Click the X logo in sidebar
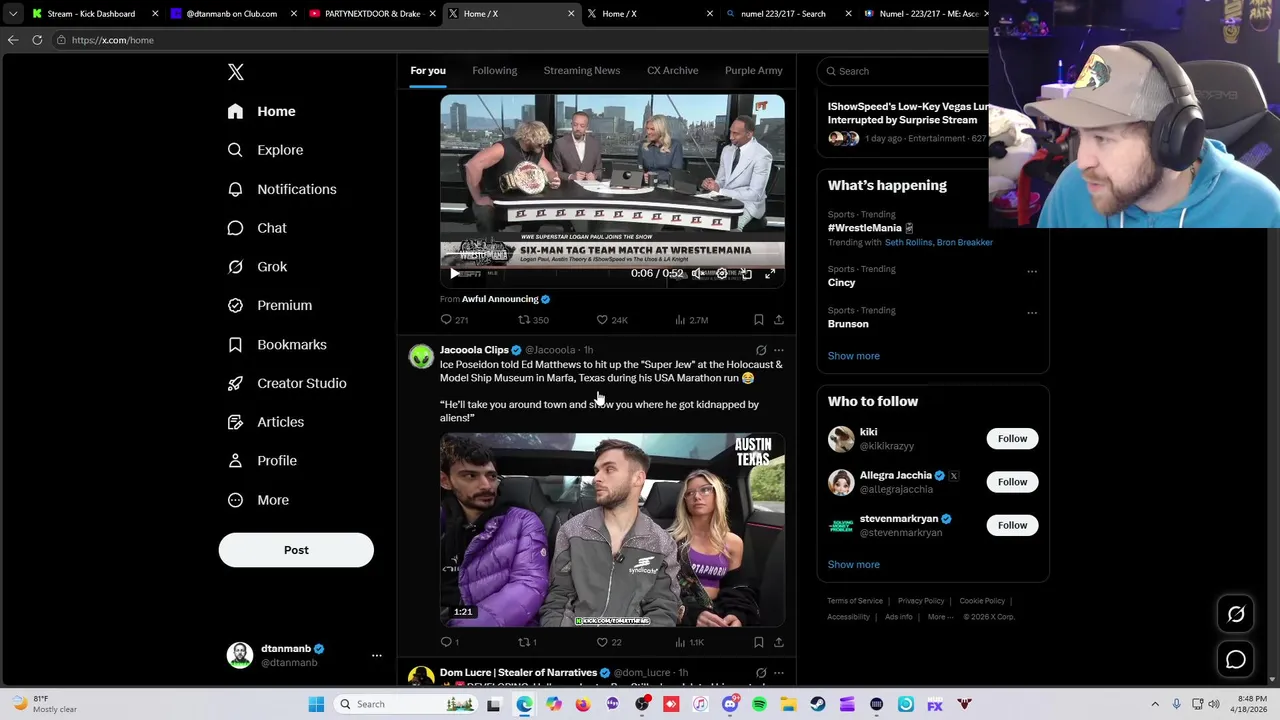The width and height of the screenshot is (1280, 720). [235, 72]
